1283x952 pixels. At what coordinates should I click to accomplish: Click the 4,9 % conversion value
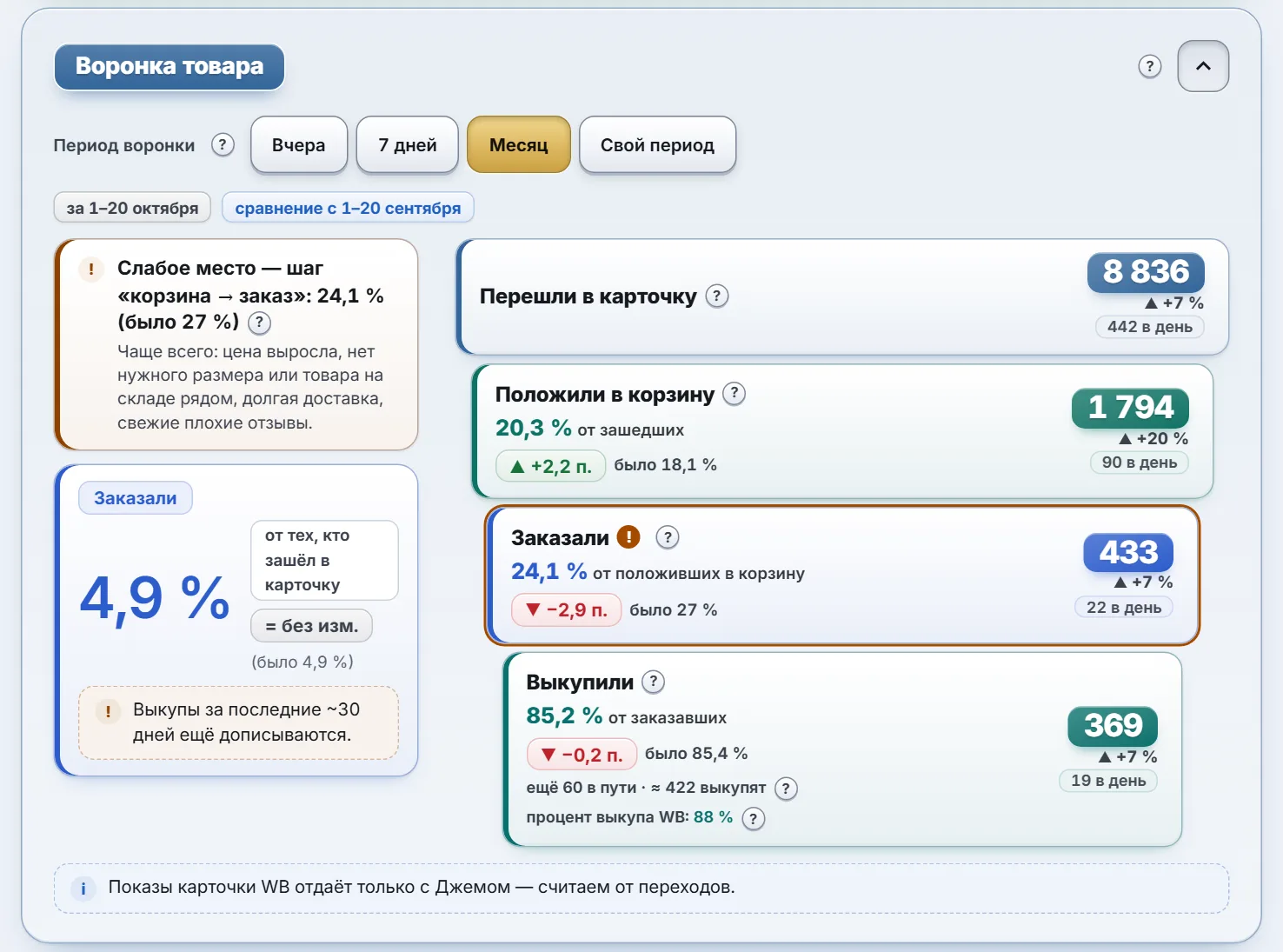[155, 598]
